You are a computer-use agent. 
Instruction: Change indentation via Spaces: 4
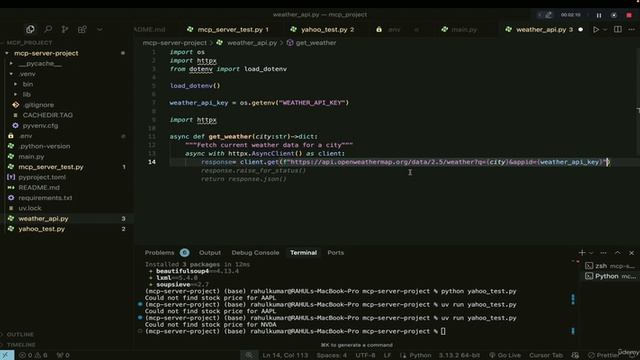(331, 355)
